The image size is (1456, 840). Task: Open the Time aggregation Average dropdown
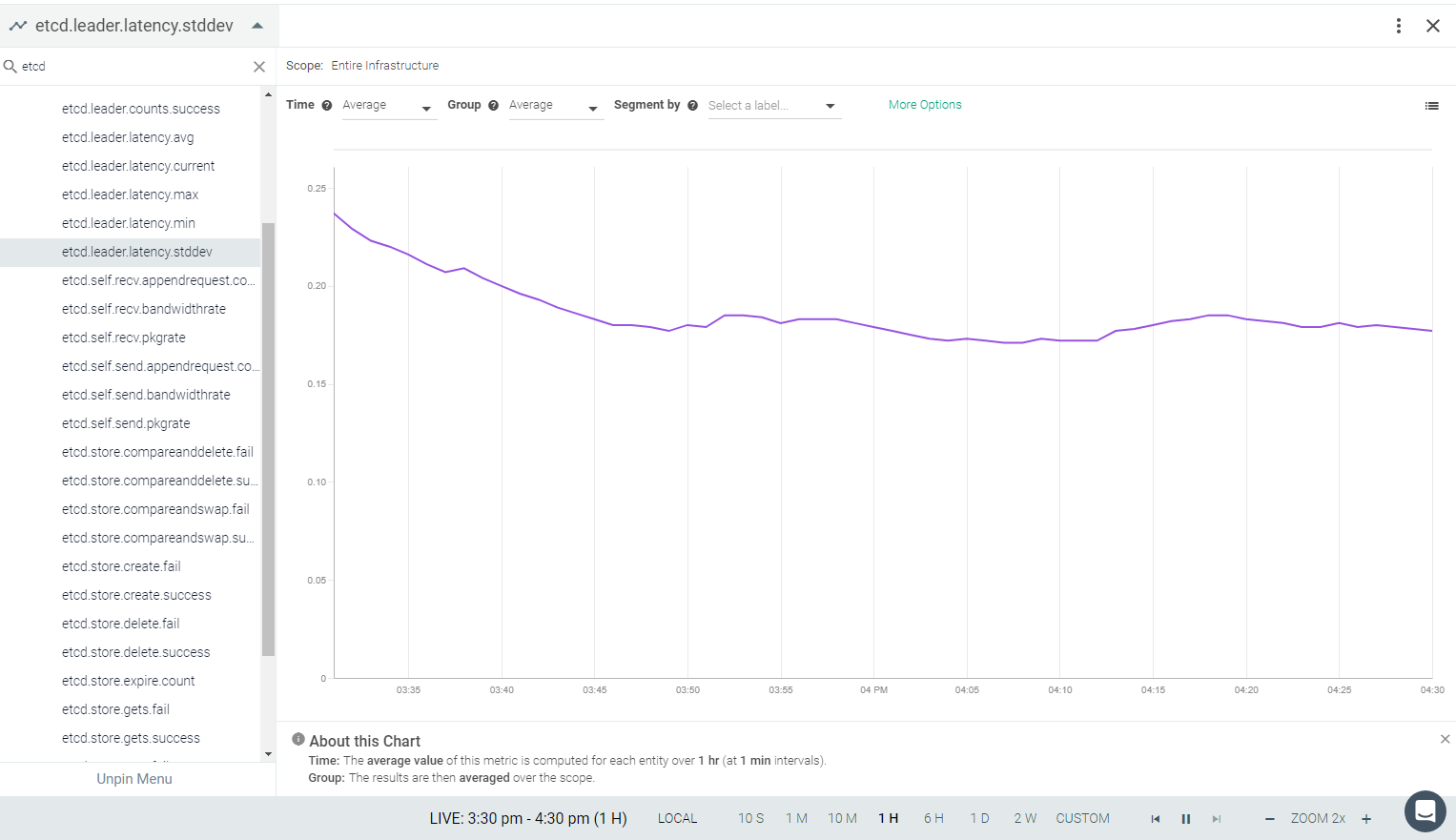point(388,106)
